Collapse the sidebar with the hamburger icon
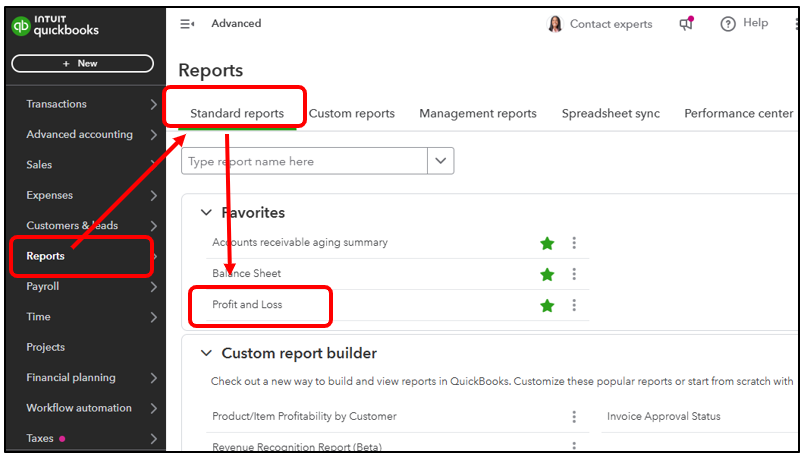The height and width of the screenshot is (459, 805). click(187, 24)
